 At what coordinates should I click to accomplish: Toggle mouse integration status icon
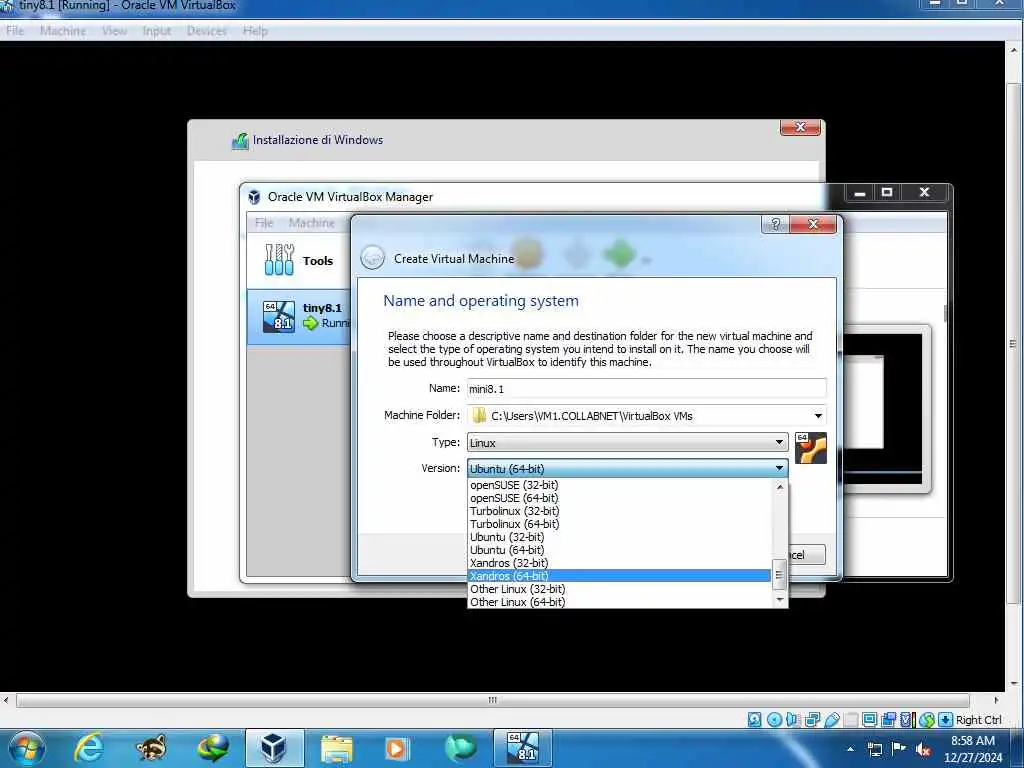tap(927, 720)
